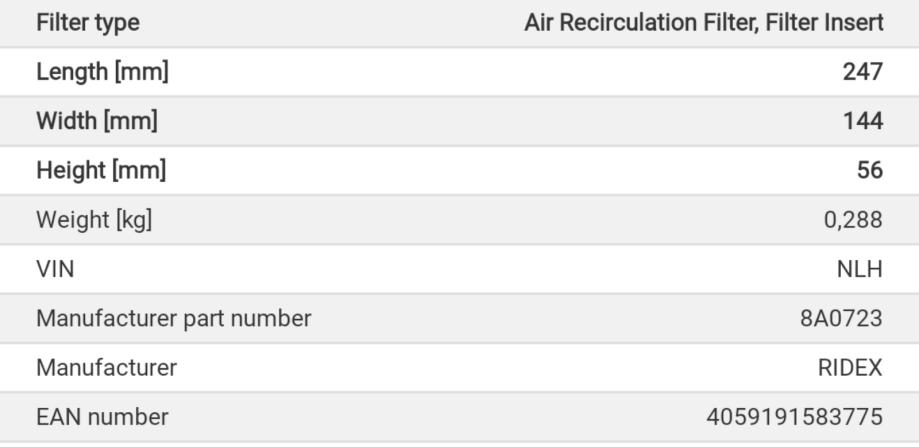919x447 pixels.
Task: Click the height value 56
Action: click(x=870, y=170)
